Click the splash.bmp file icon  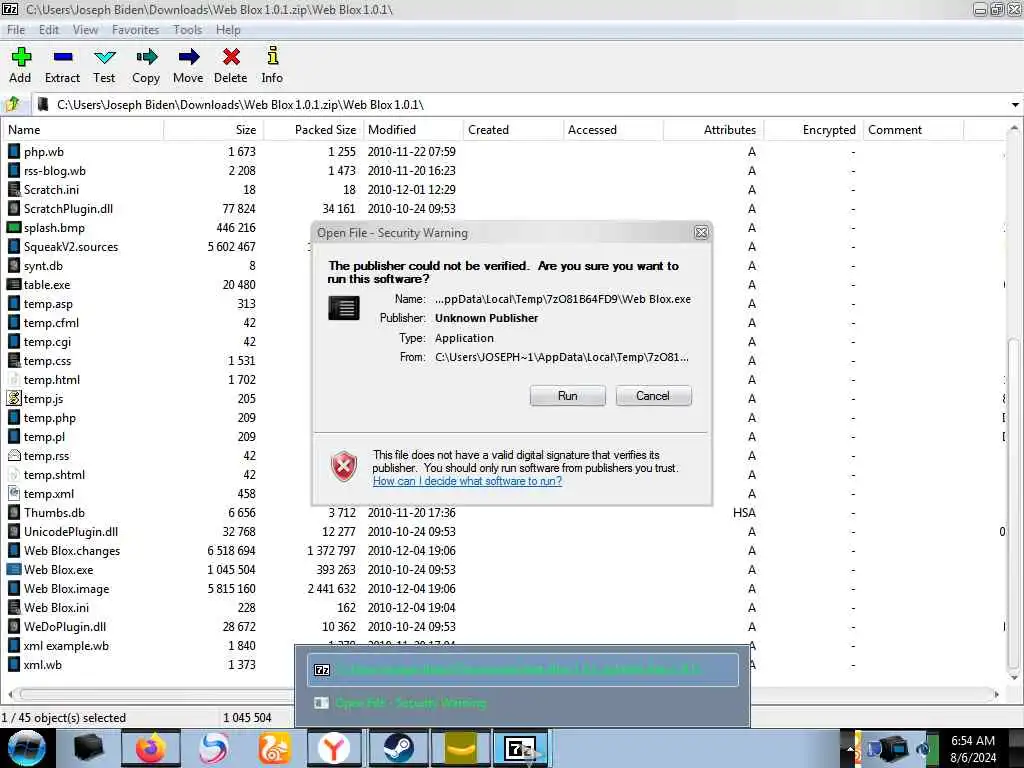[x=14, y=227]
